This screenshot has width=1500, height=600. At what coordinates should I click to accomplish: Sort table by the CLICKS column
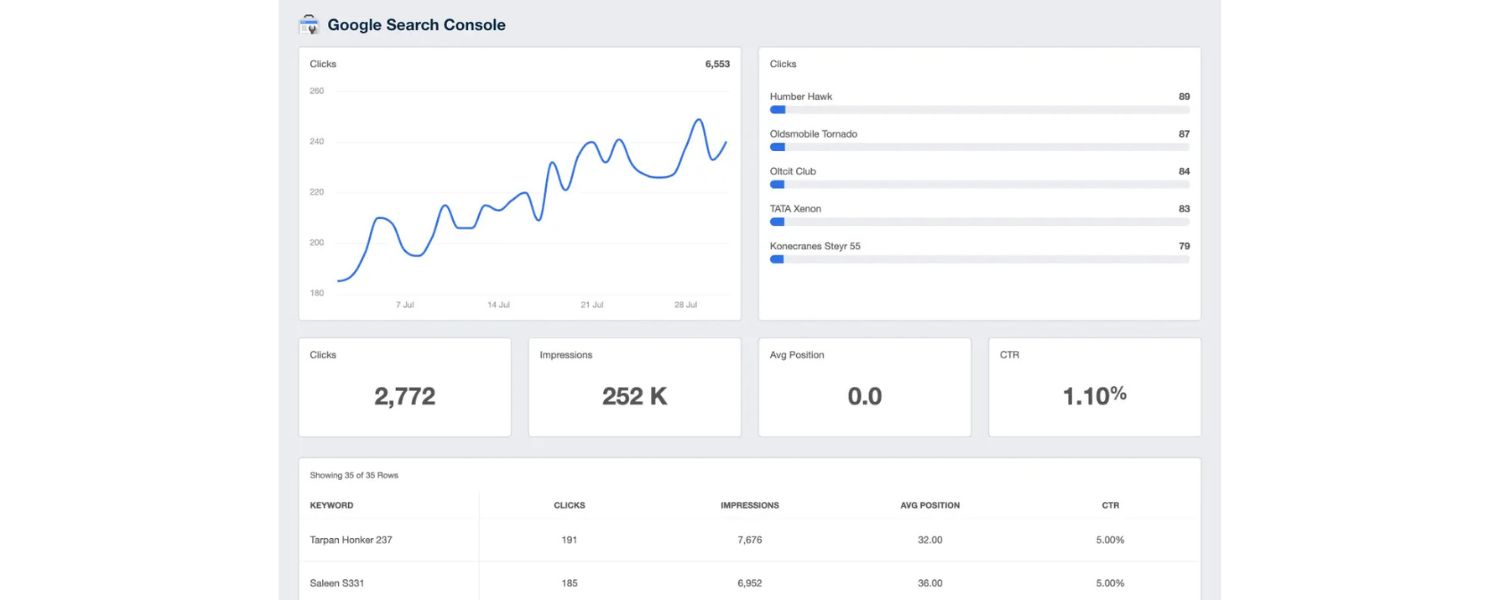[569, 505]
